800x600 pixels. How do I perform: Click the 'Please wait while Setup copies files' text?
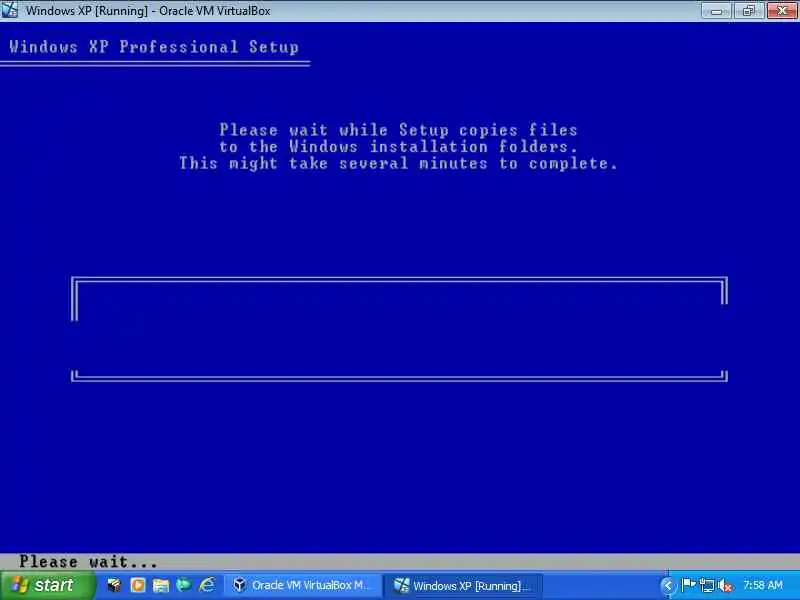tap(398, 130)
